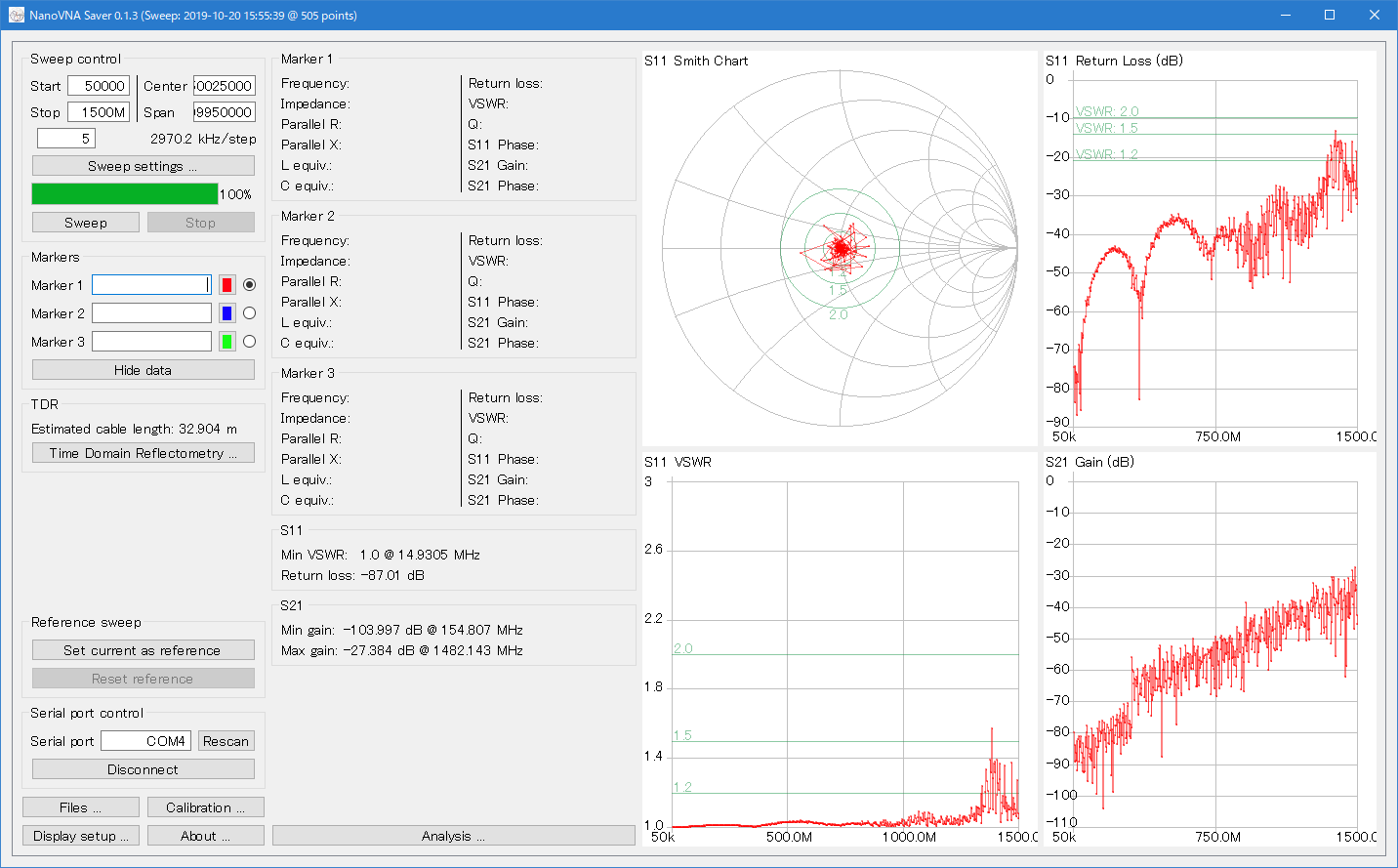Click the S11 VSWR chart
The image size is (1398, 868).
pyautogui.click(x=840, y=649)
